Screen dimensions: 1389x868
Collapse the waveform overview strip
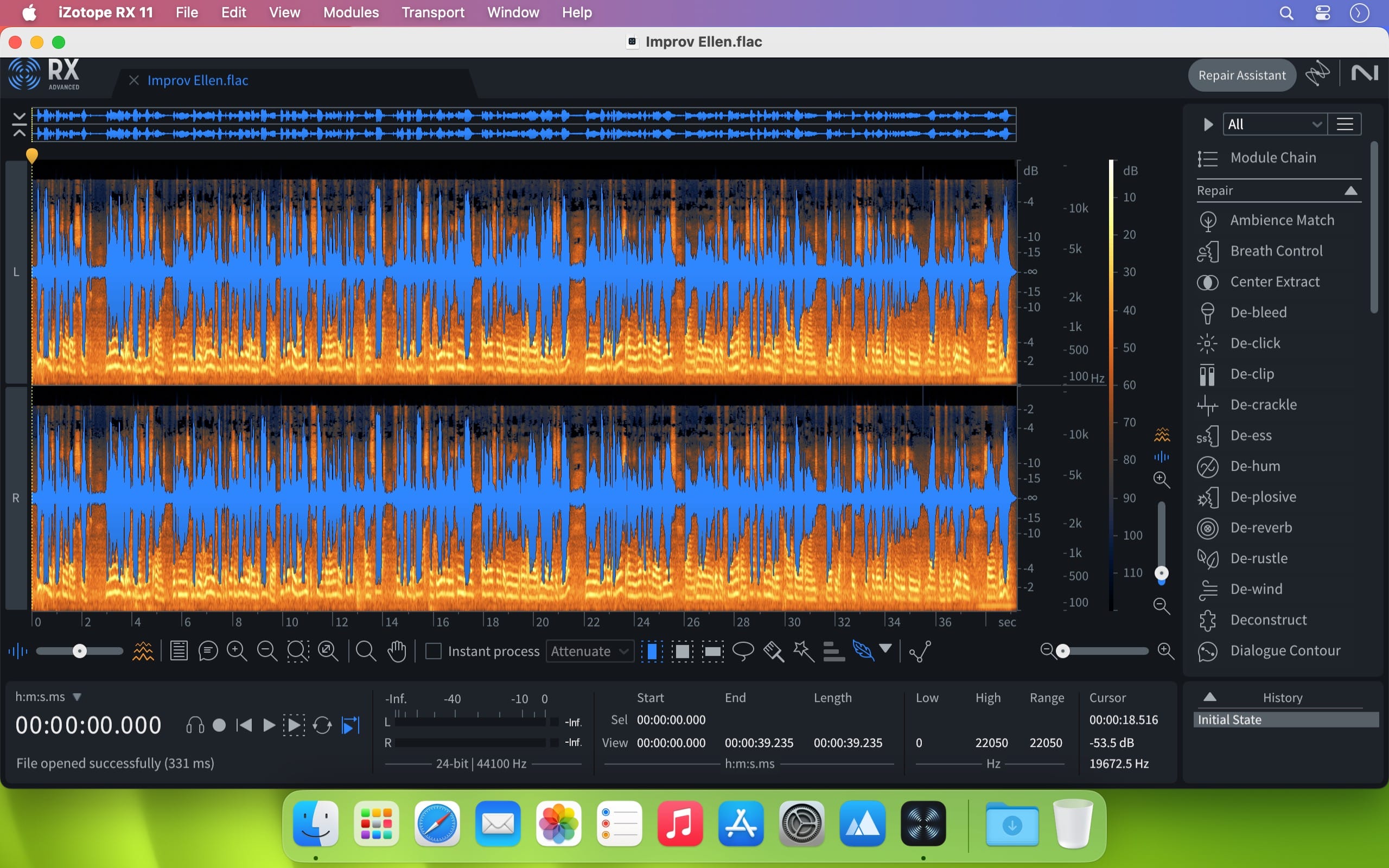click(19, 125)
